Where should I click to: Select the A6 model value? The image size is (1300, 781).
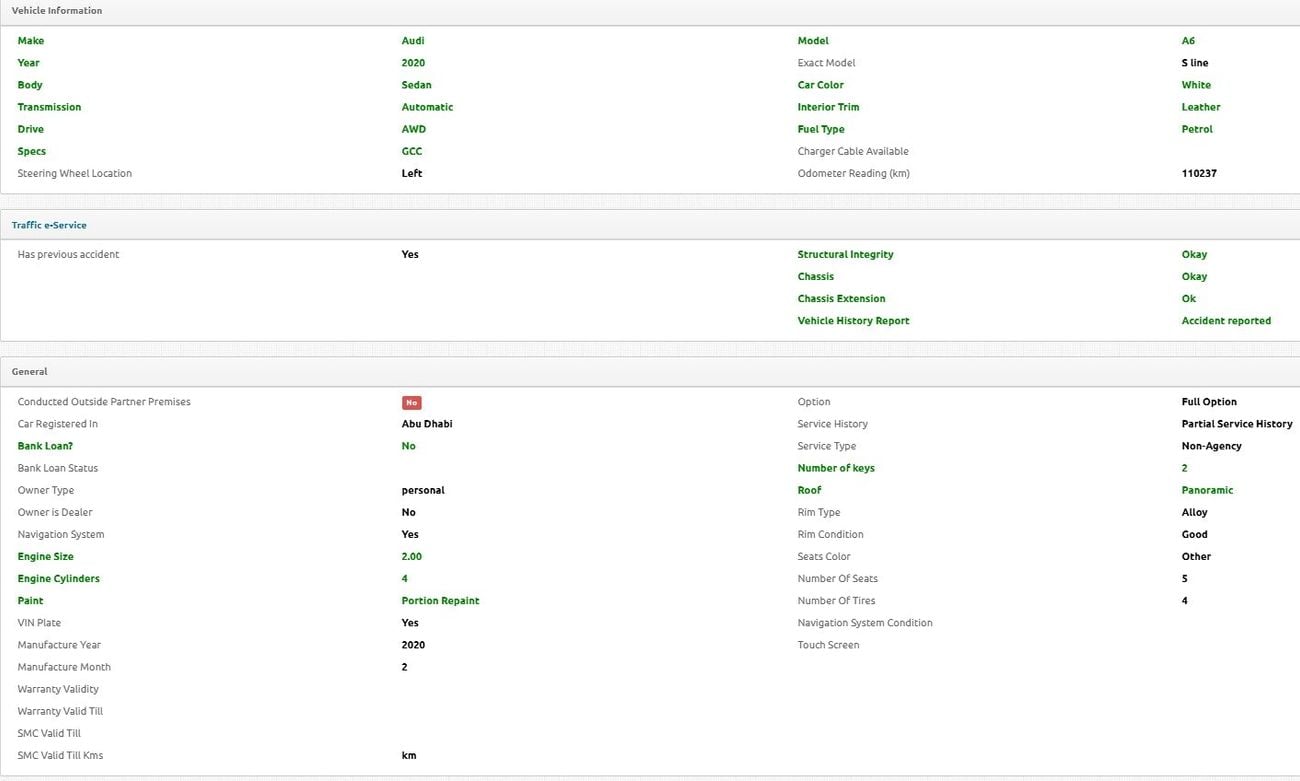1188,41
